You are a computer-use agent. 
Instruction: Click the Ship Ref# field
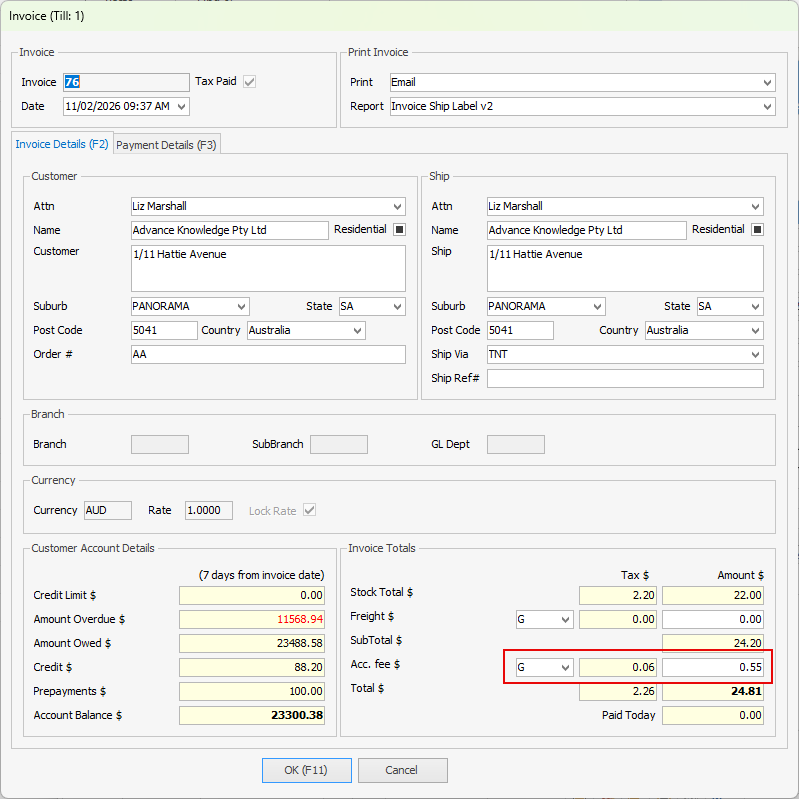pyautogui.click(x=625, y=378)
